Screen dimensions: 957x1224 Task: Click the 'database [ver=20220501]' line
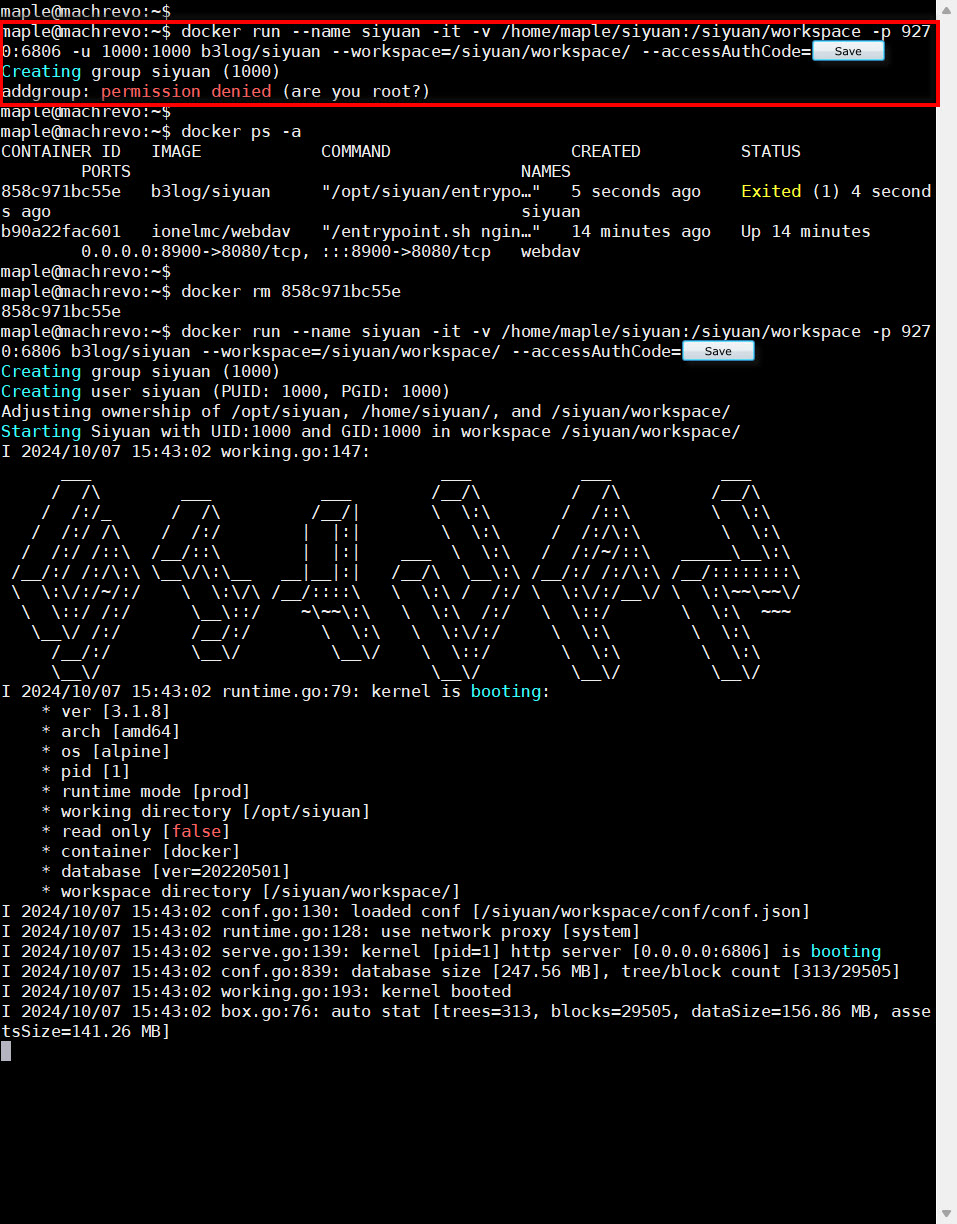click(166, 871)
